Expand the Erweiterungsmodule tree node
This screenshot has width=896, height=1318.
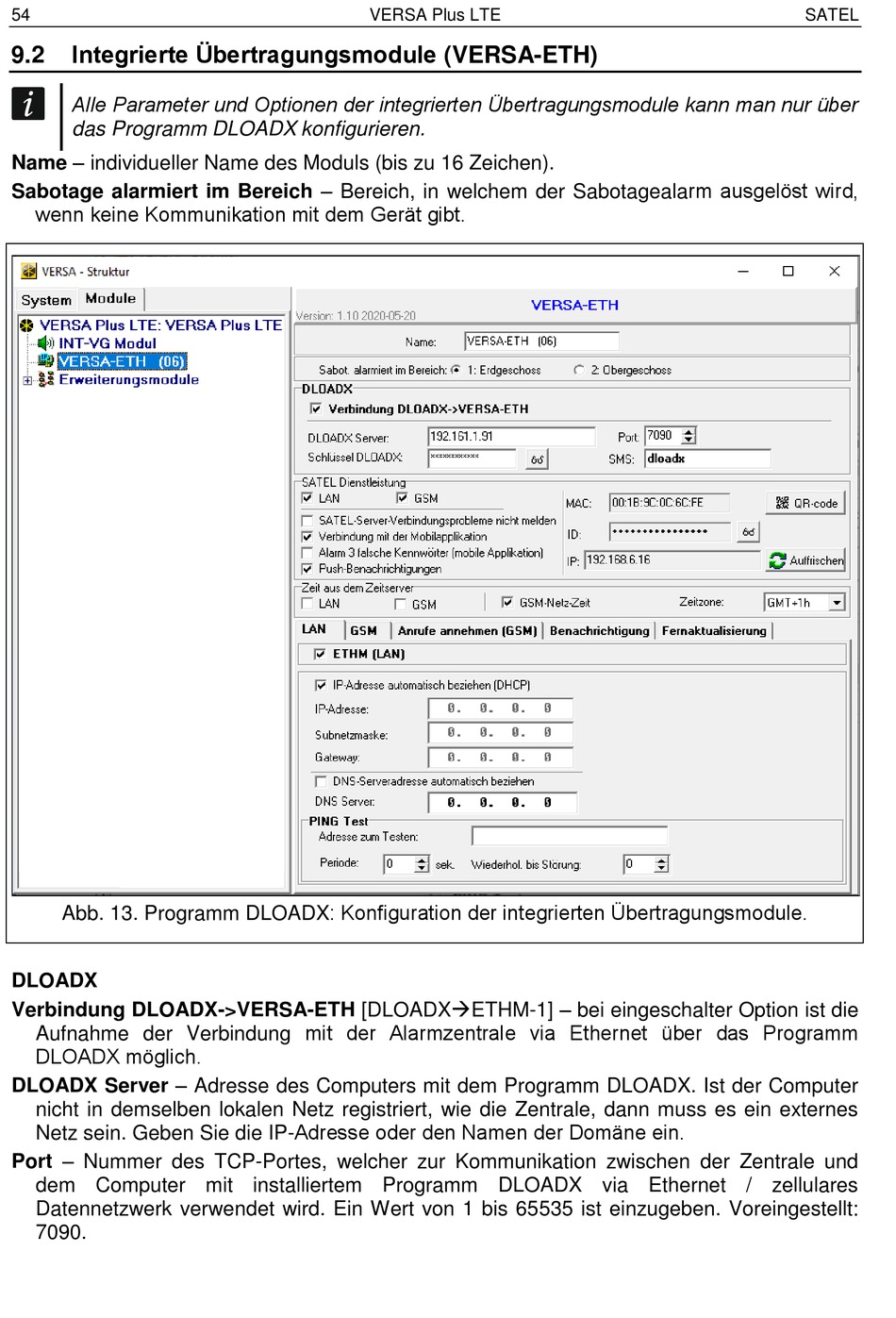tap(28, 380)
